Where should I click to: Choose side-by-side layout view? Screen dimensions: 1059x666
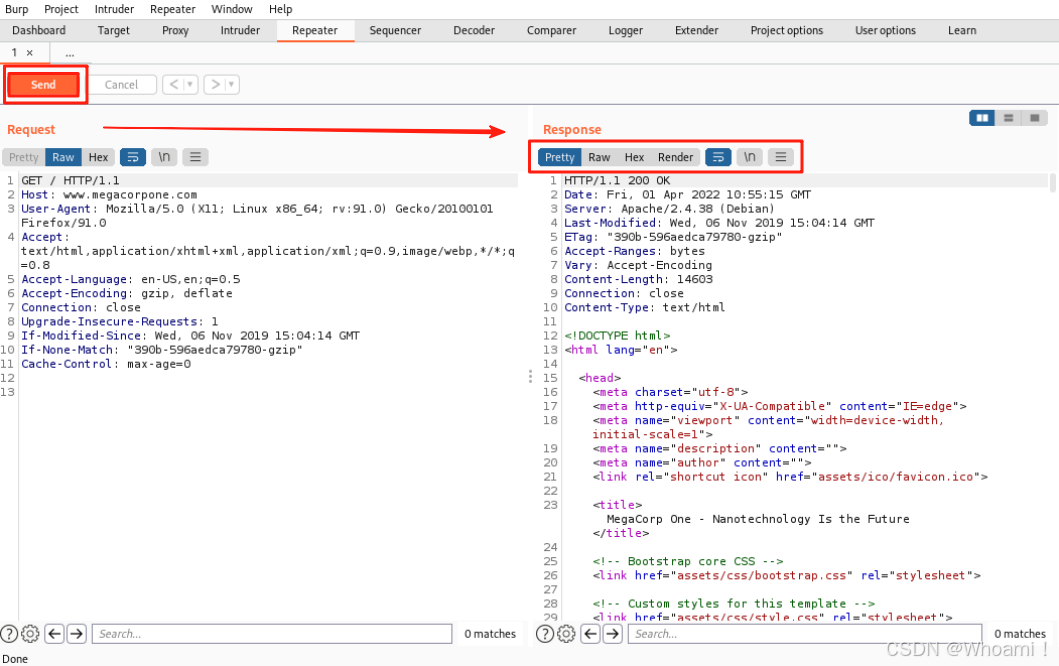[982, 118]
